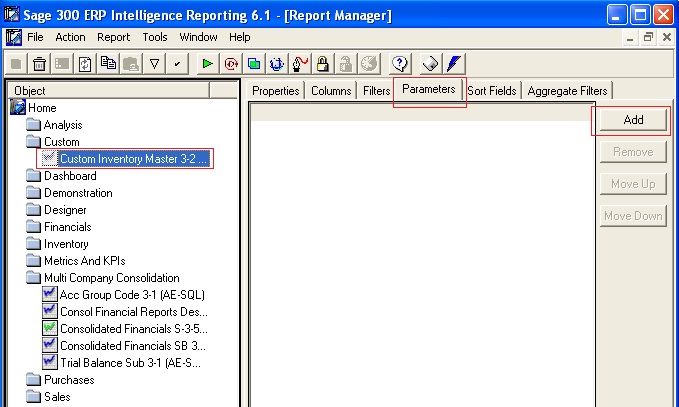Select Multi Company Consolidation folder

click(x=111, y=278)
